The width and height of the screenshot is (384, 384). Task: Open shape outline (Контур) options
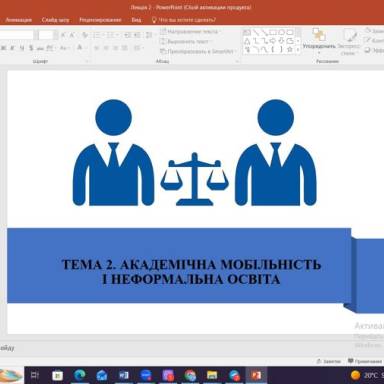[374, 40]
